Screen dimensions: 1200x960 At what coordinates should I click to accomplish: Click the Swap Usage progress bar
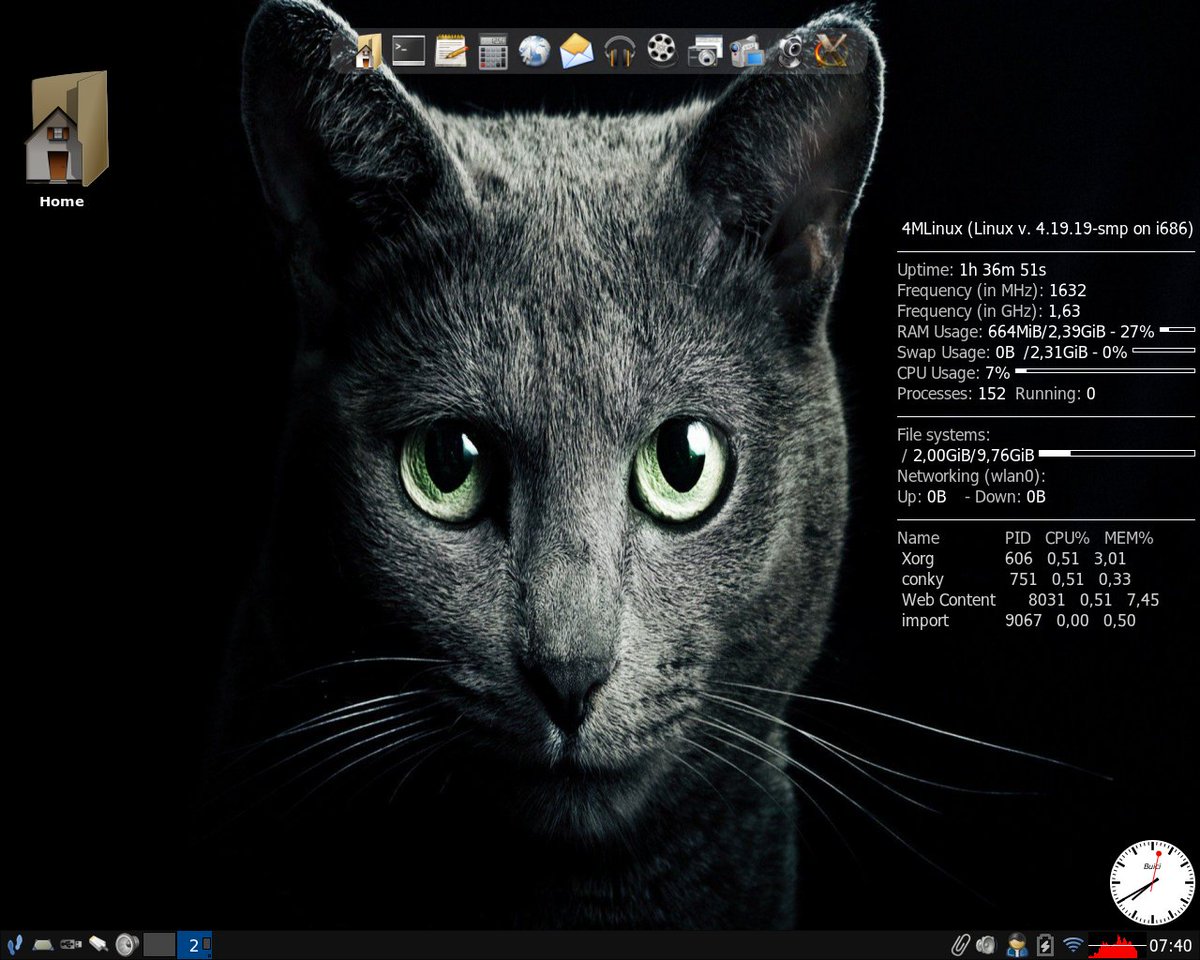coord(1163,350)
